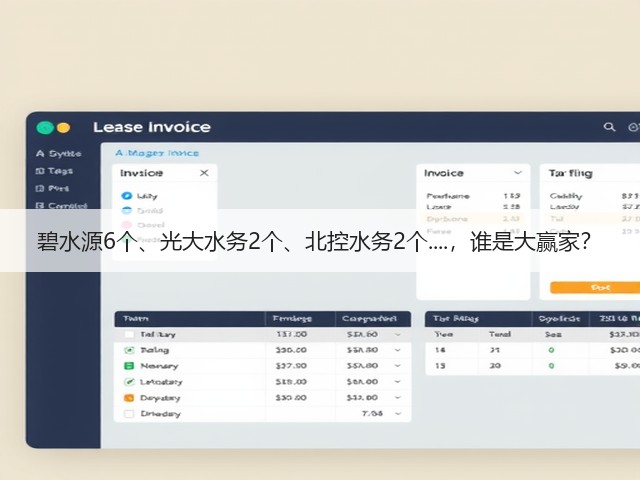Image resolution: width=640 pixels, height=480 pixels.
Task: Expand the chevron on the $27.00 row
Action: 398,366
